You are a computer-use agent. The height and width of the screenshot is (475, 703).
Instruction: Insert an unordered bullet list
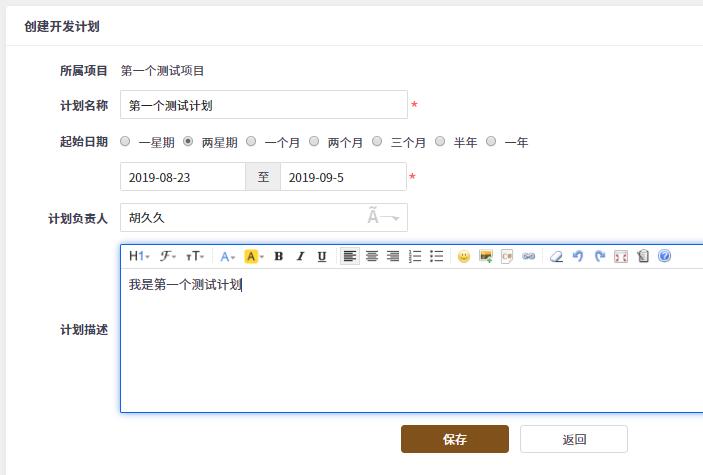(437, 257)
